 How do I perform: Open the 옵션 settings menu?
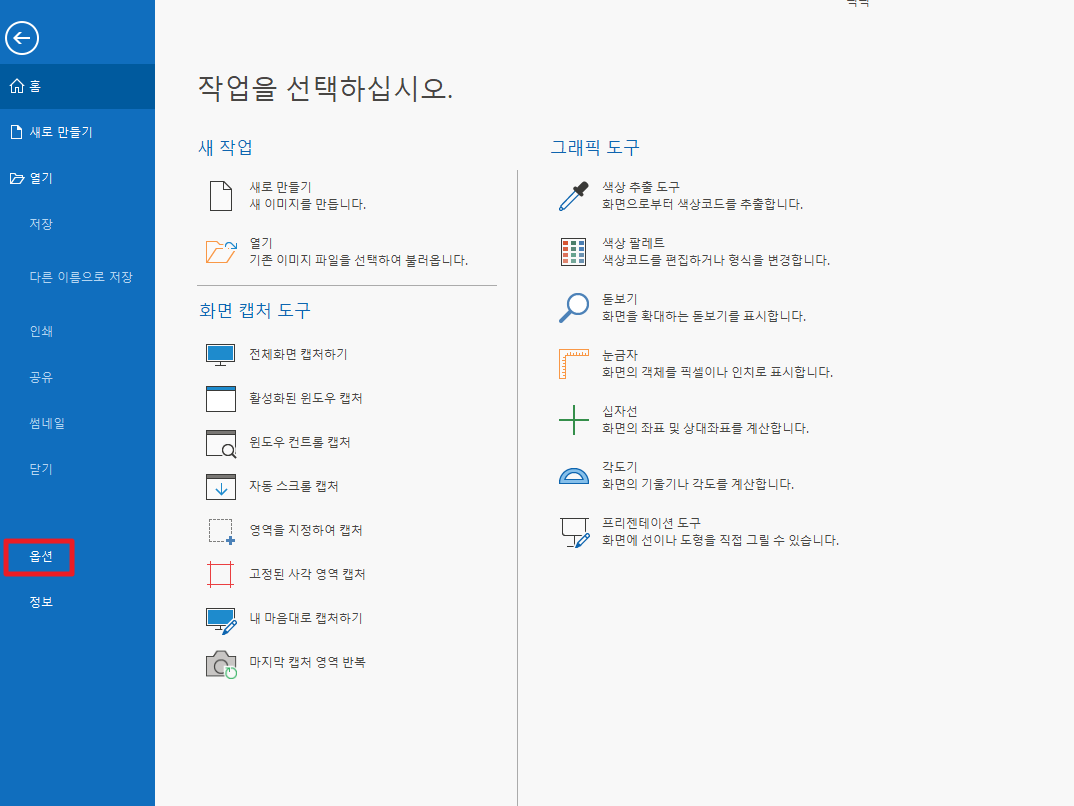tap(39, 558)
